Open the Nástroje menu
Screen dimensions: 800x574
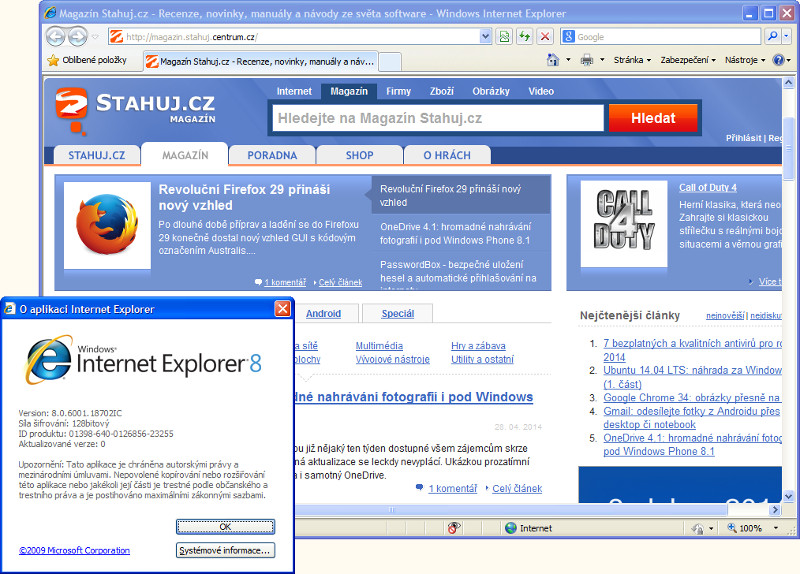(x=745, y=60)
